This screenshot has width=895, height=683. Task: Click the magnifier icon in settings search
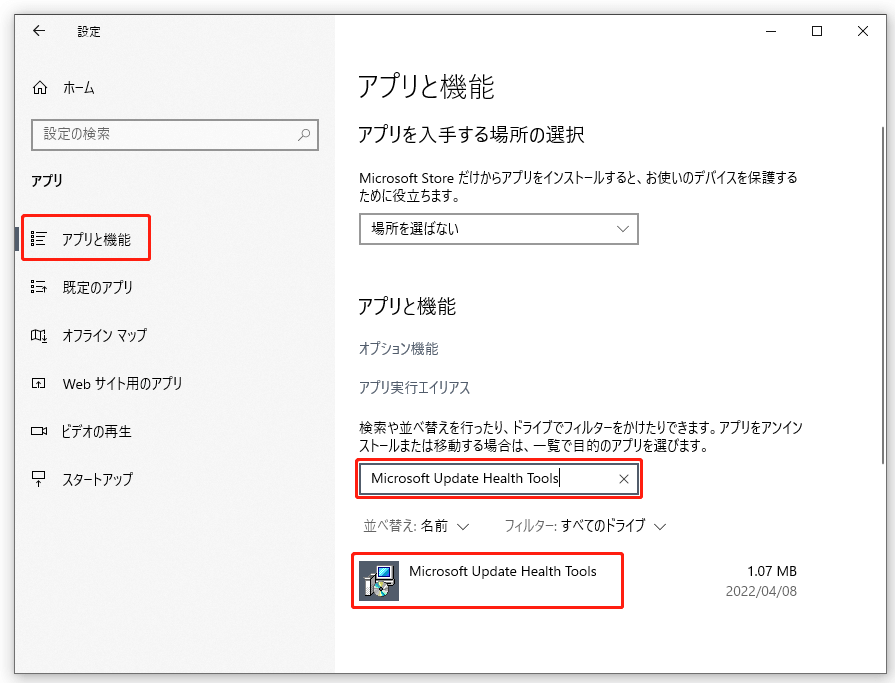coord(304,135)
